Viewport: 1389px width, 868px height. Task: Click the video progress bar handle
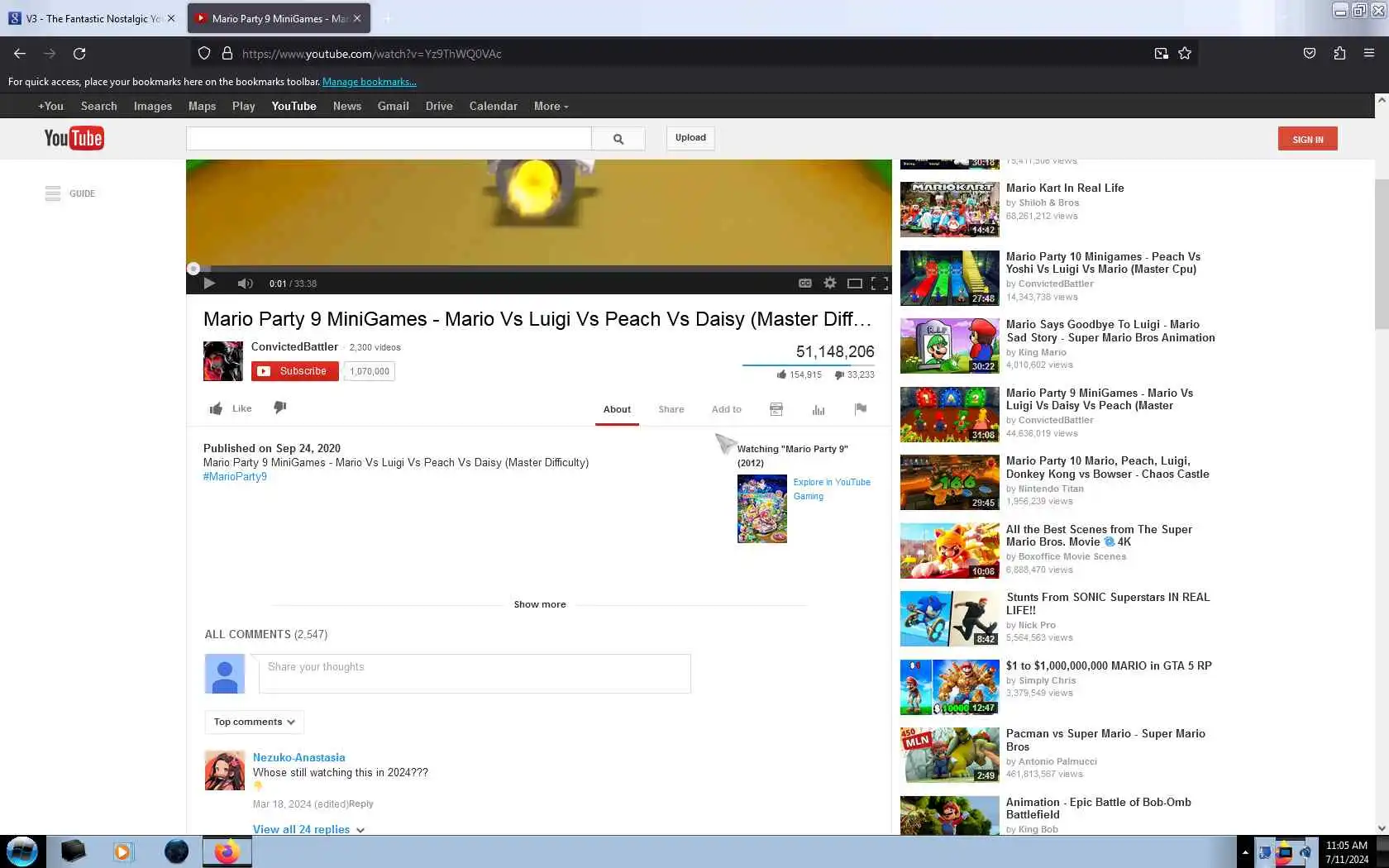(x=193, y=268)
